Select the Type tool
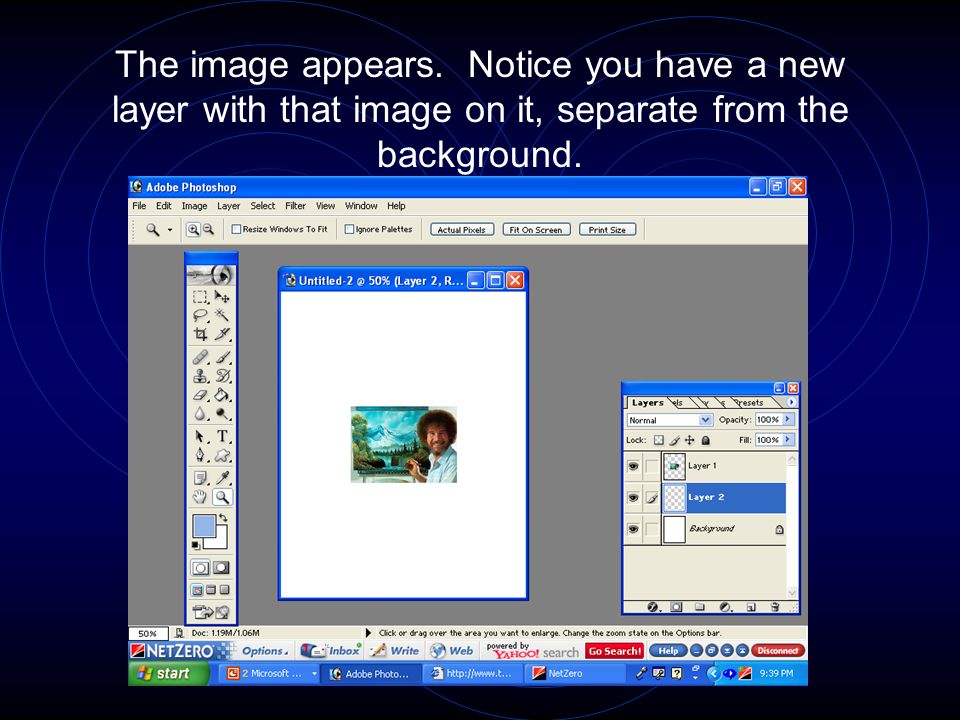Viewport: 960px width, 720px height. coord(222,436)
